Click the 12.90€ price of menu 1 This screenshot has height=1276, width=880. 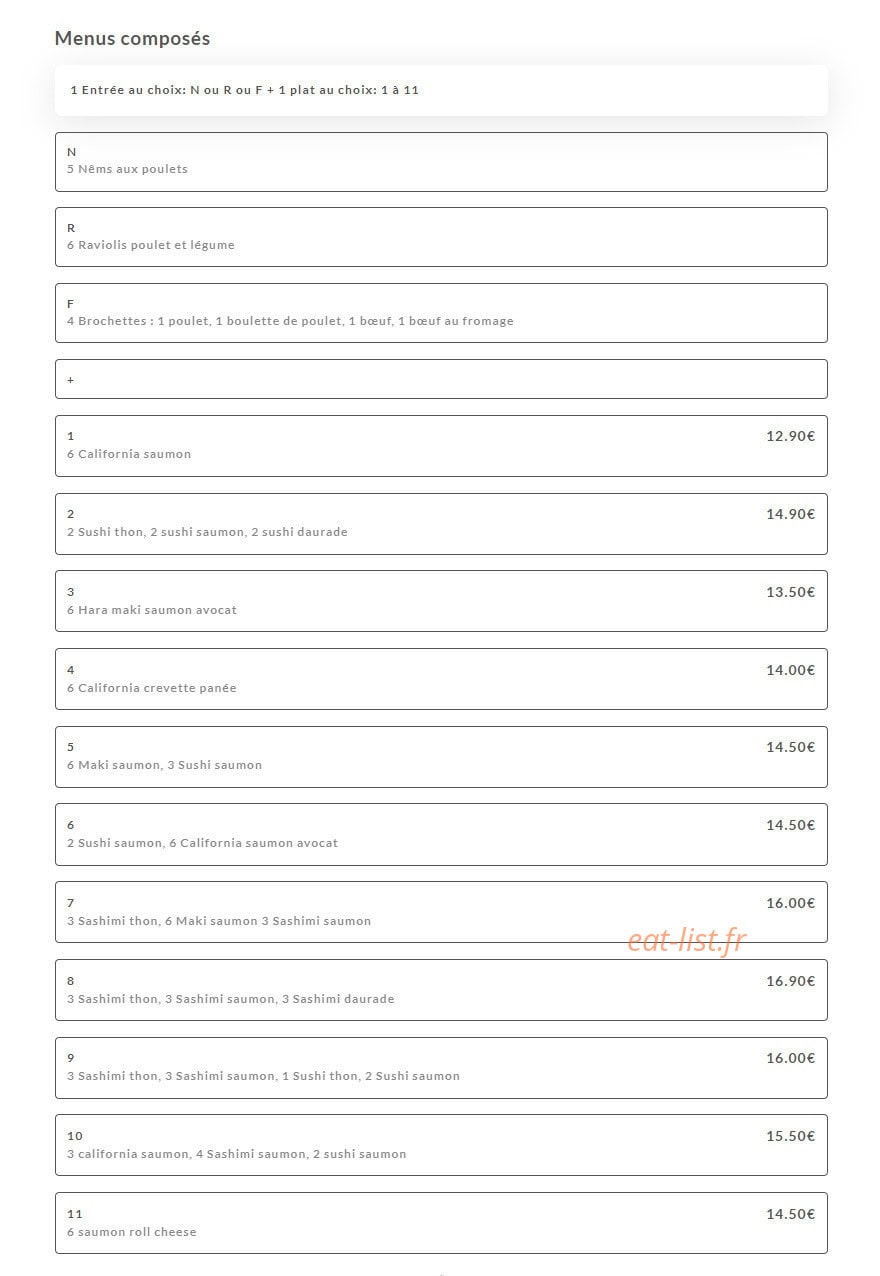pos(791,436)
